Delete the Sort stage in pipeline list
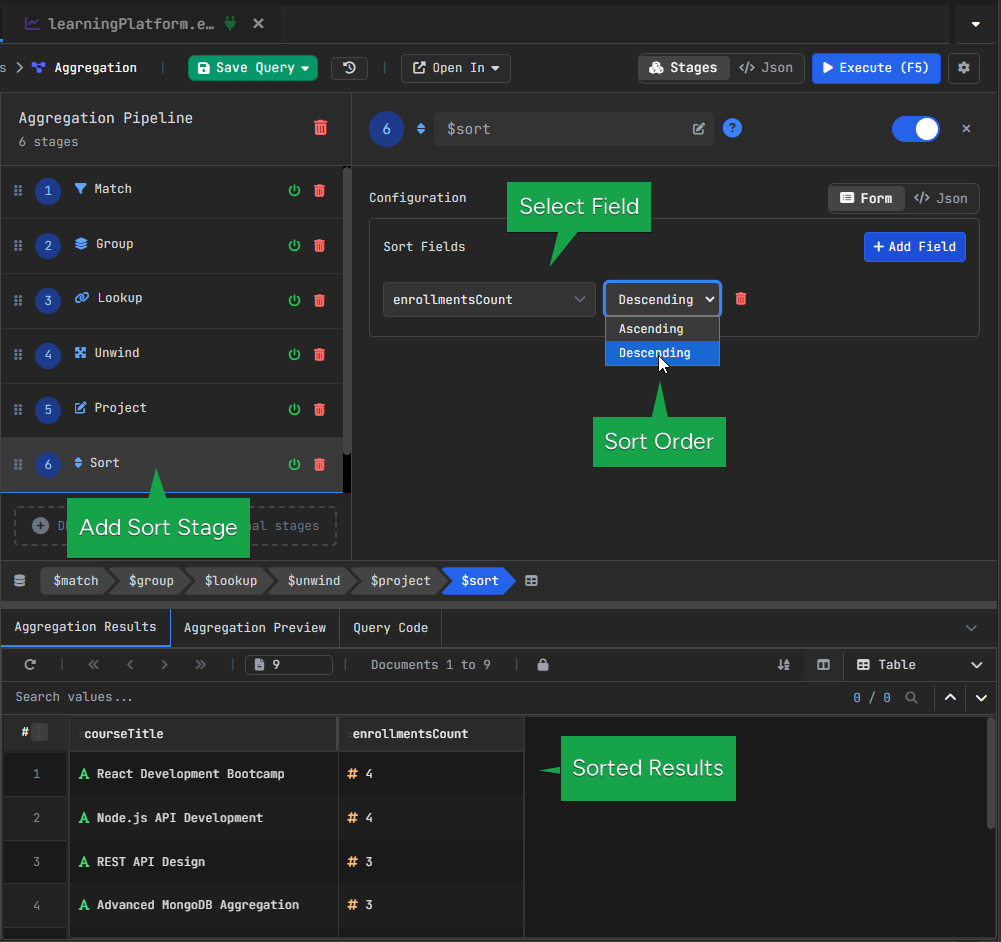The image size is (1001, 942). 319,464
